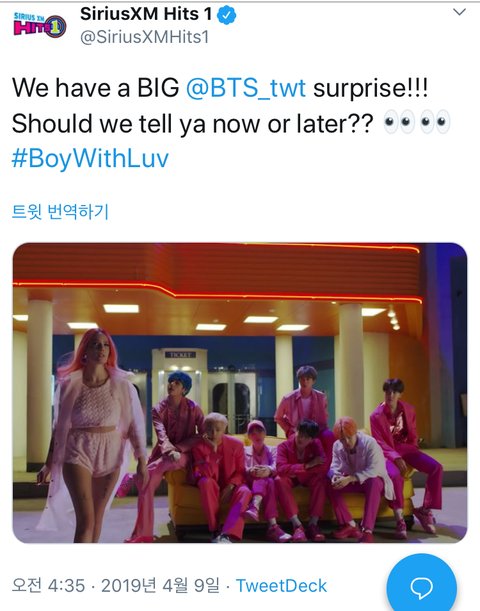
Task: Click the 2019년 4월 9일 date
Action: [160, 586]
